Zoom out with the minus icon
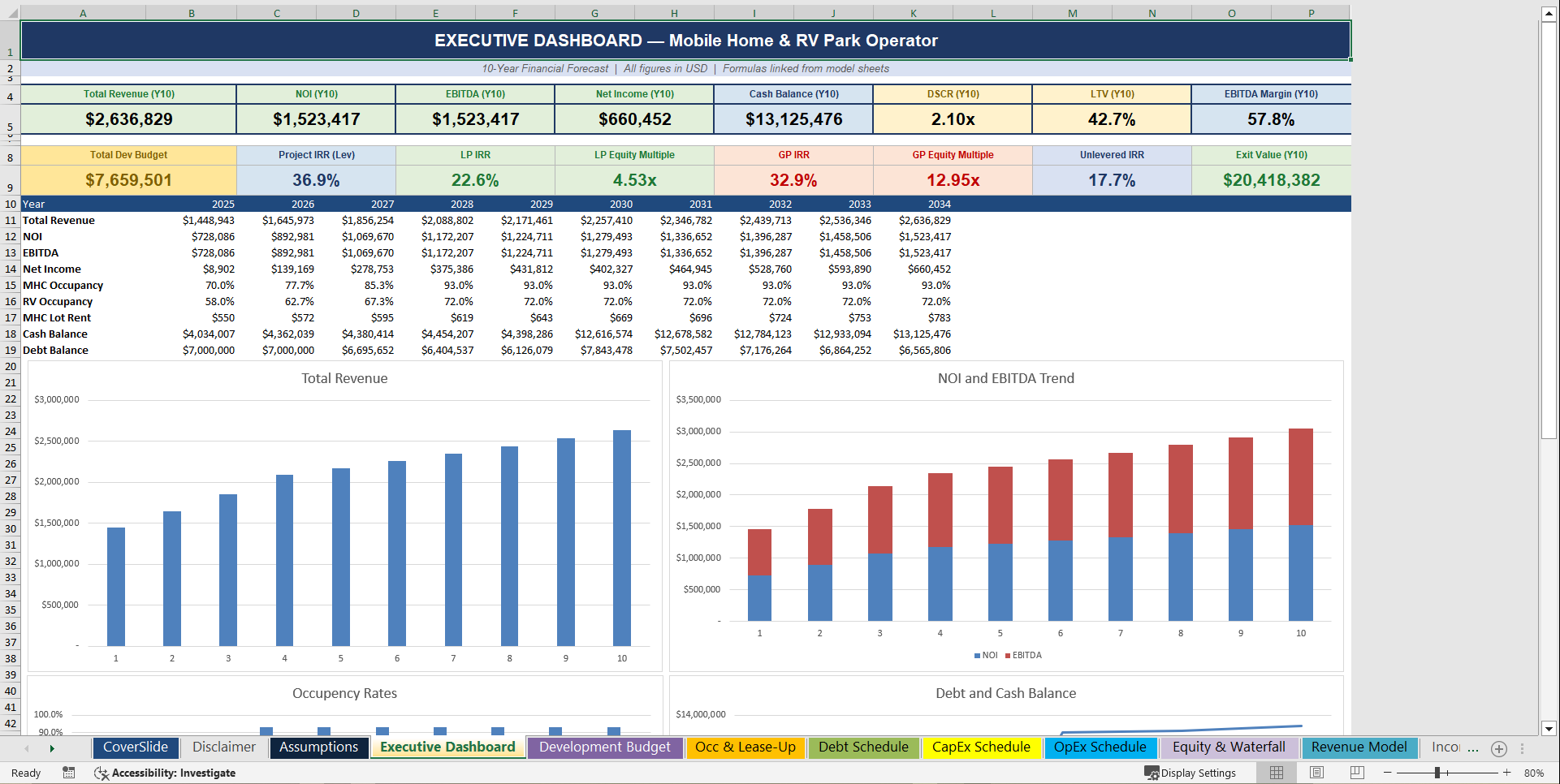 click(x=1389, y=773)
